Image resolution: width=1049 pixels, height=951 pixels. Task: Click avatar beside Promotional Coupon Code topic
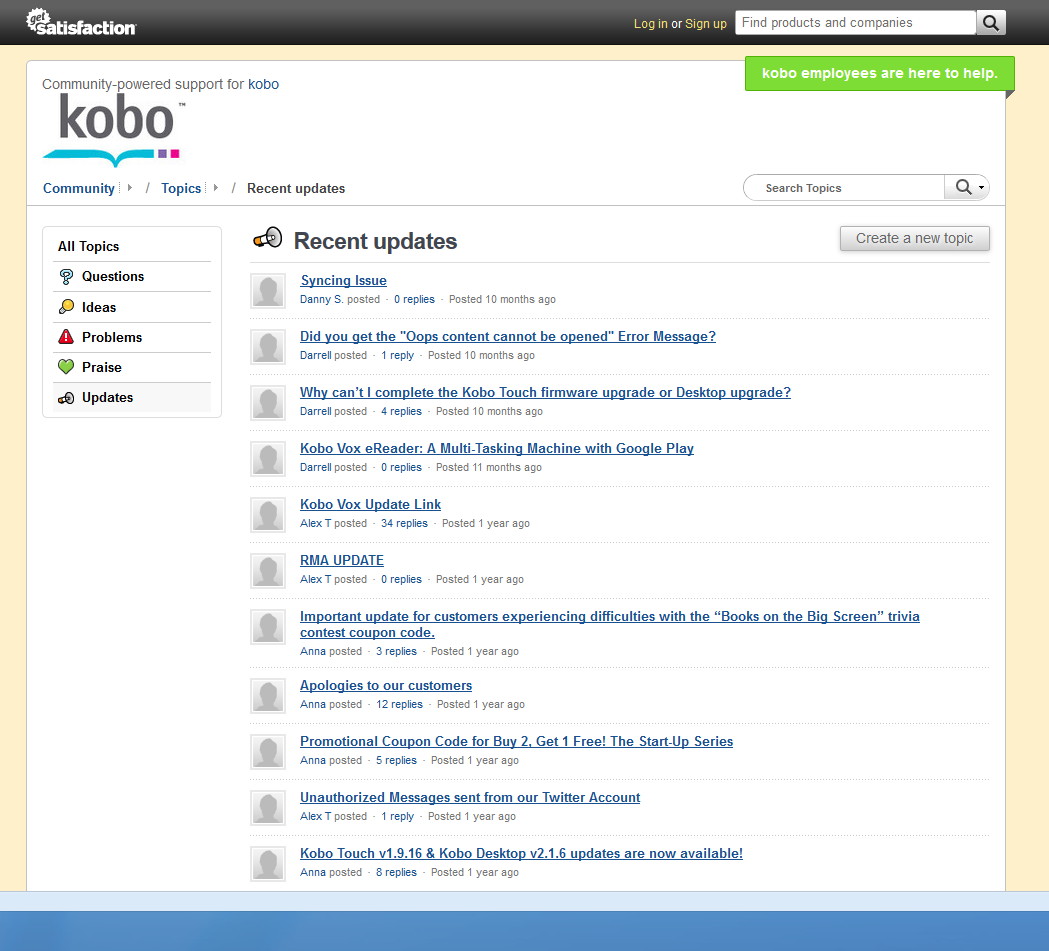pos(268,752)
